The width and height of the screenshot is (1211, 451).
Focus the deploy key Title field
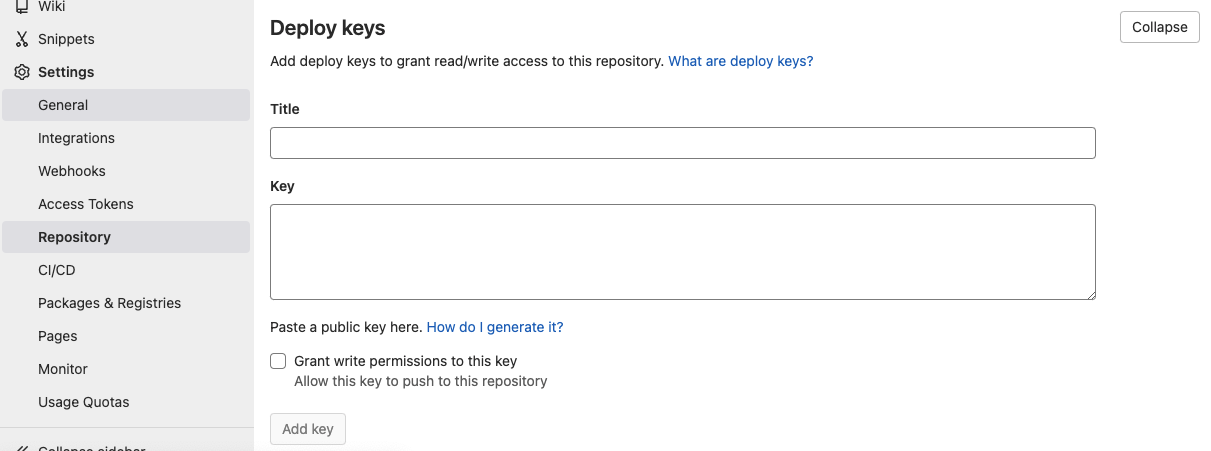coord(683,143)
